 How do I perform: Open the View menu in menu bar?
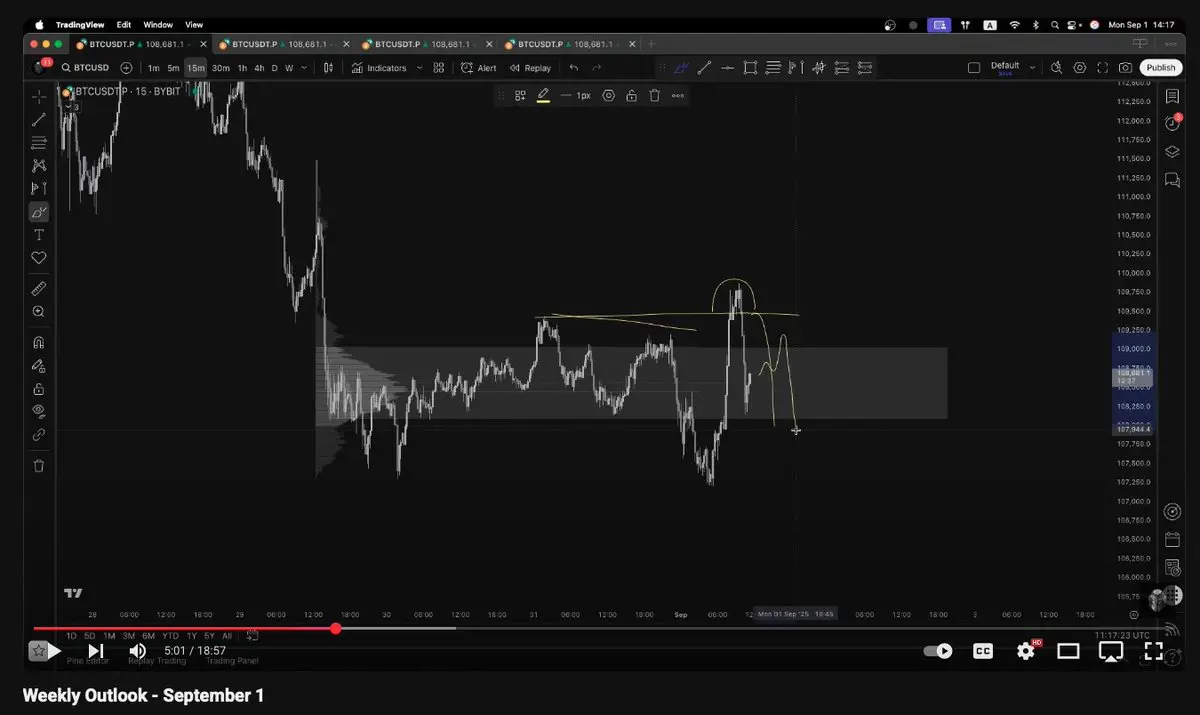pos(194,24)
